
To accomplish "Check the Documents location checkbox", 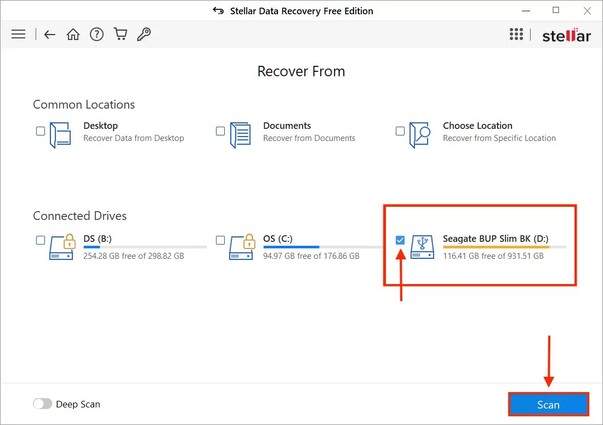I will (220, 131).
